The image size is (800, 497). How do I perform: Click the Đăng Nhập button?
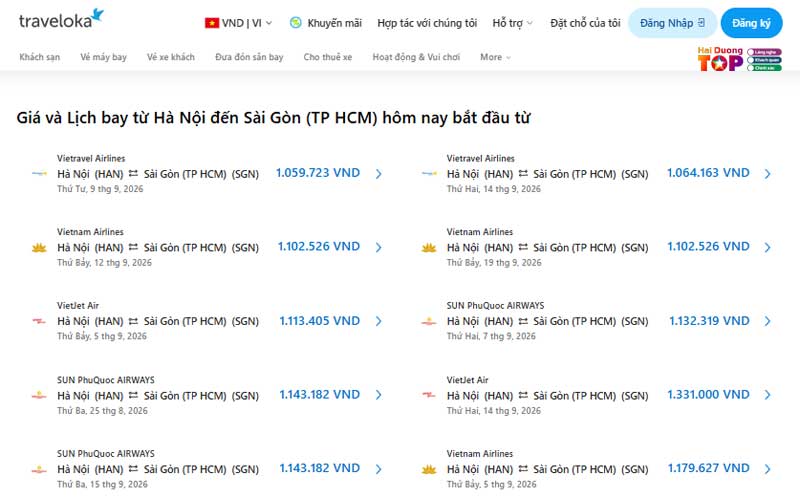coord(672,23)
